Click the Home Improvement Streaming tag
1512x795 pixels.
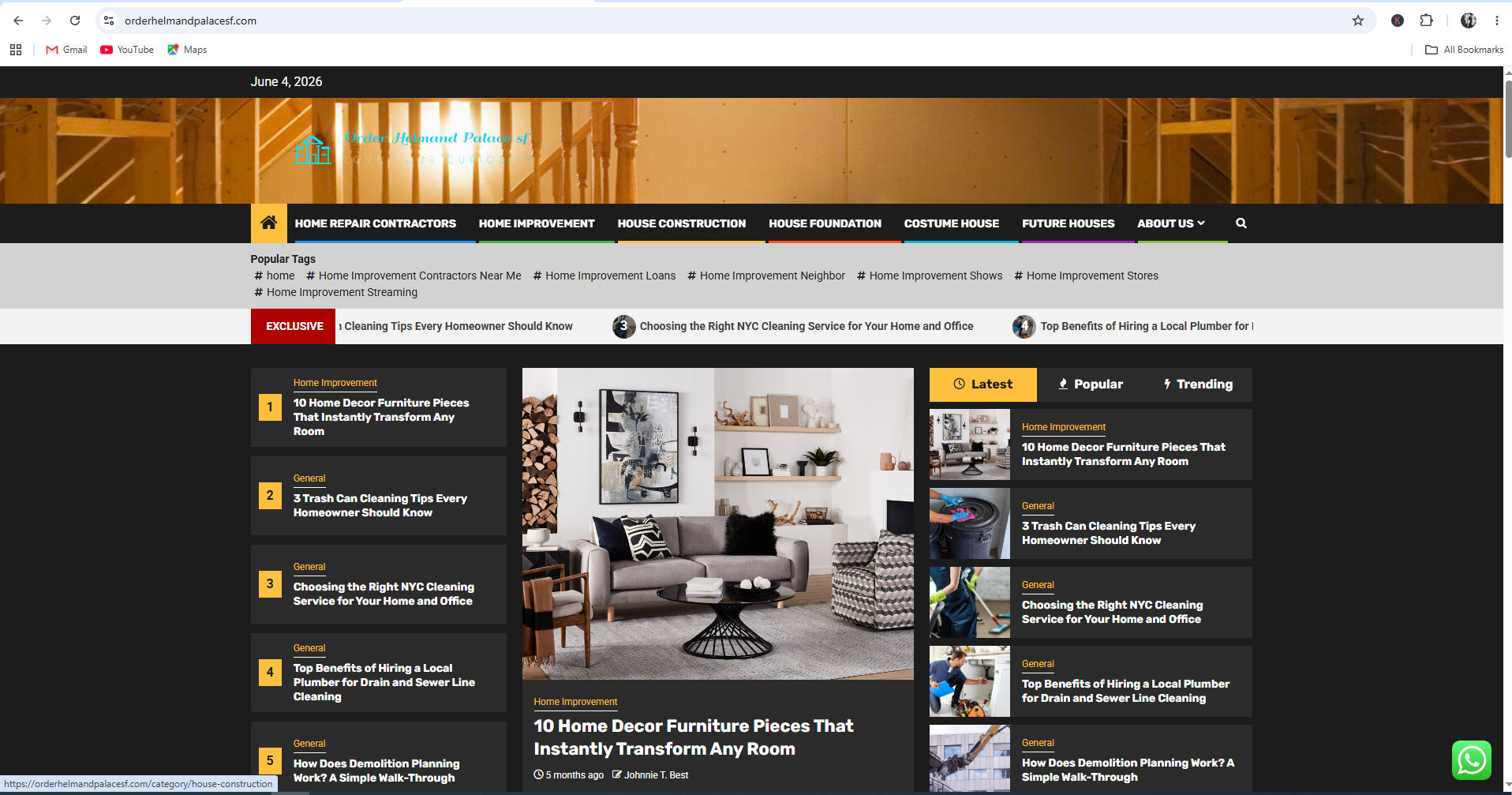click(335, 292)
